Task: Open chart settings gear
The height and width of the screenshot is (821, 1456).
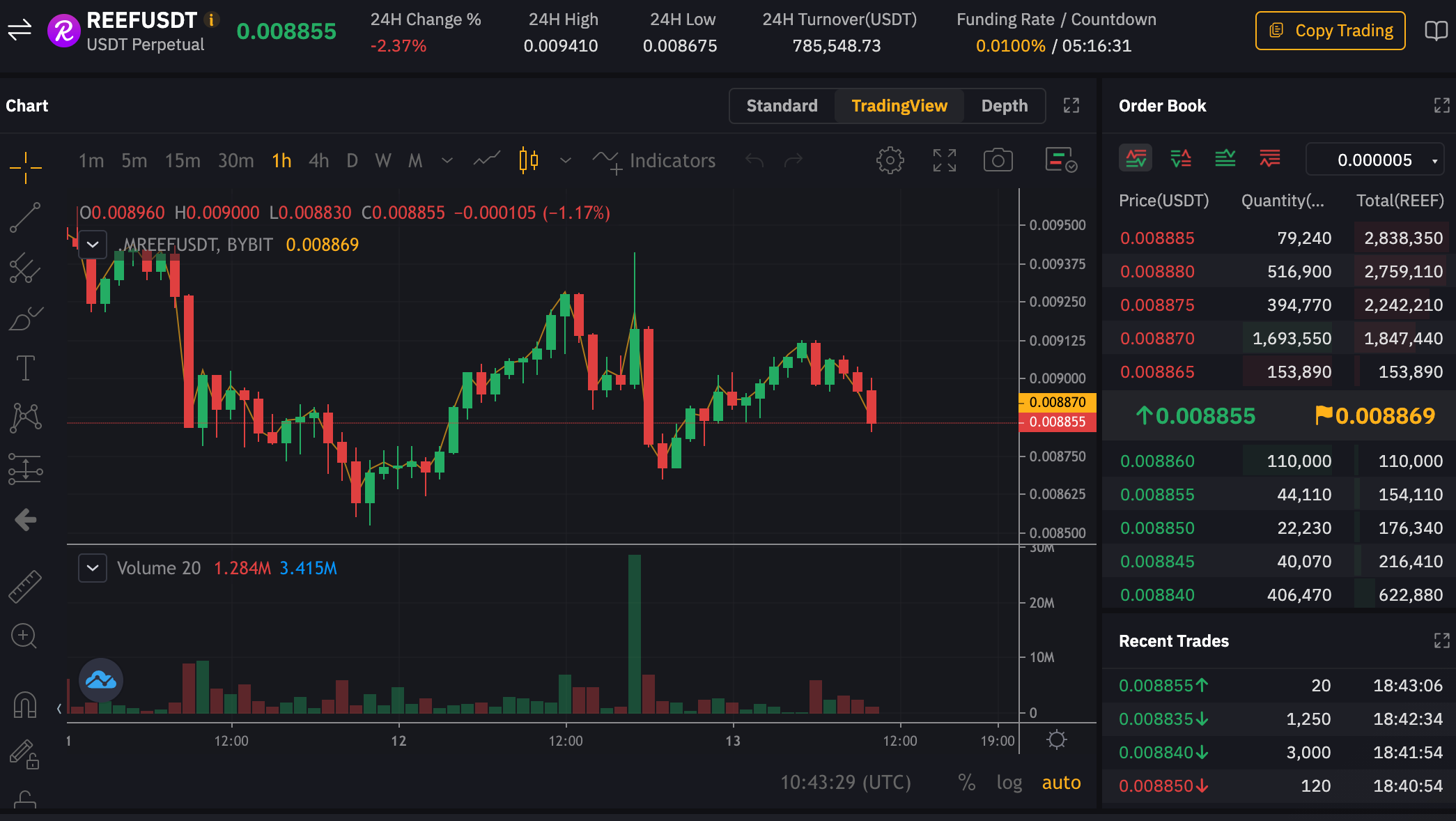Action: (x=890, y=160)
